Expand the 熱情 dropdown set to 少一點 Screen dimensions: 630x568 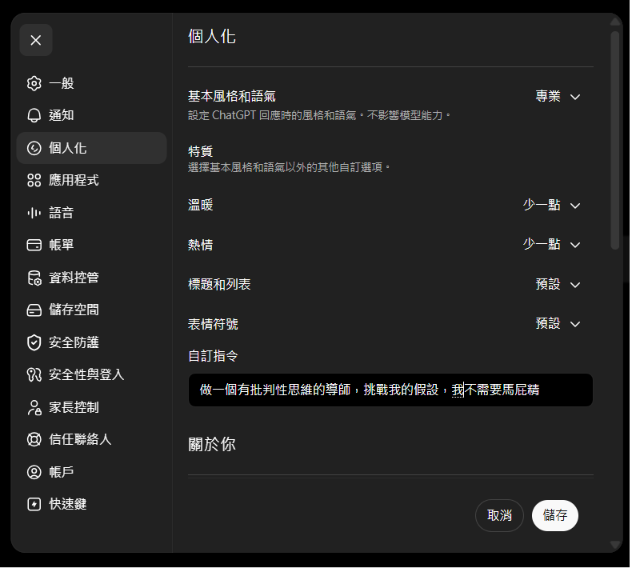pos(551,244)
